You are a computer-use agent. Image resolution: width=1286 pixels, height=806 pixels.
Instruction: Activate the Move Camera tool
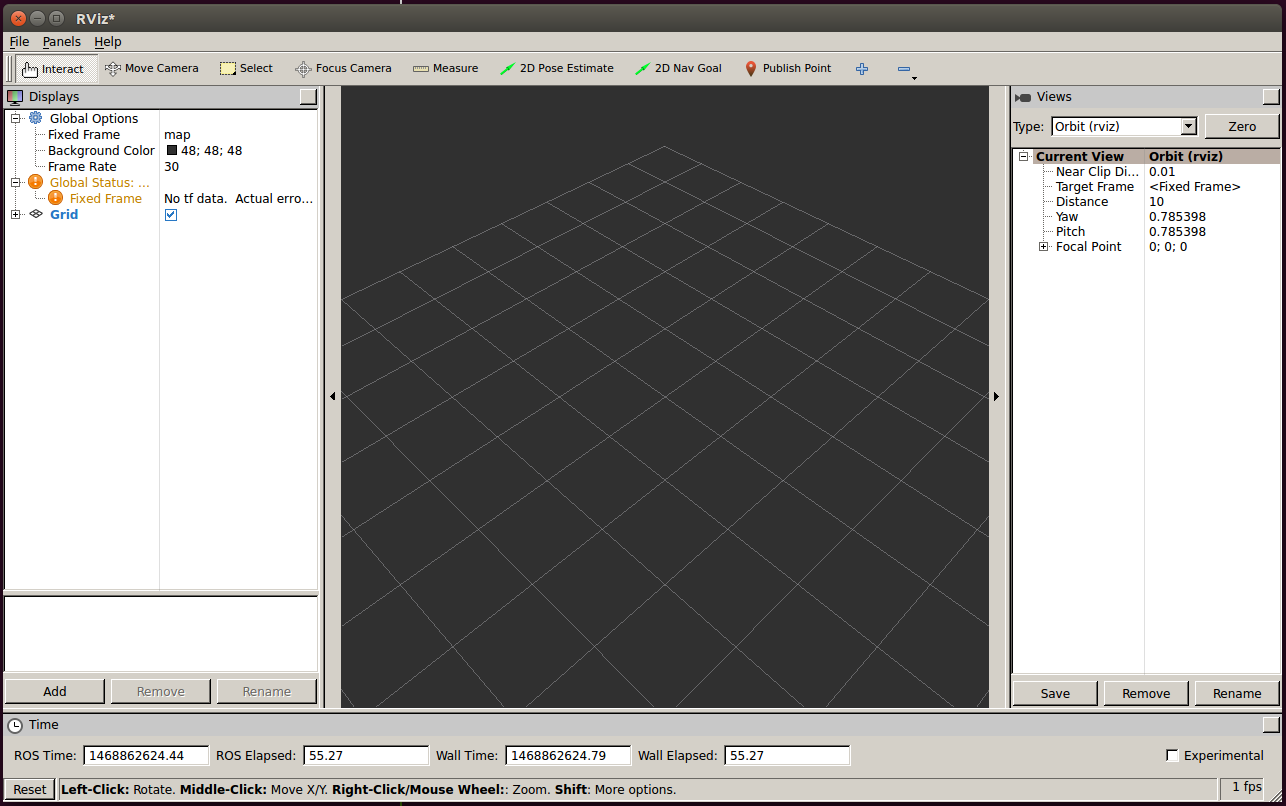[x=152, y=69]
